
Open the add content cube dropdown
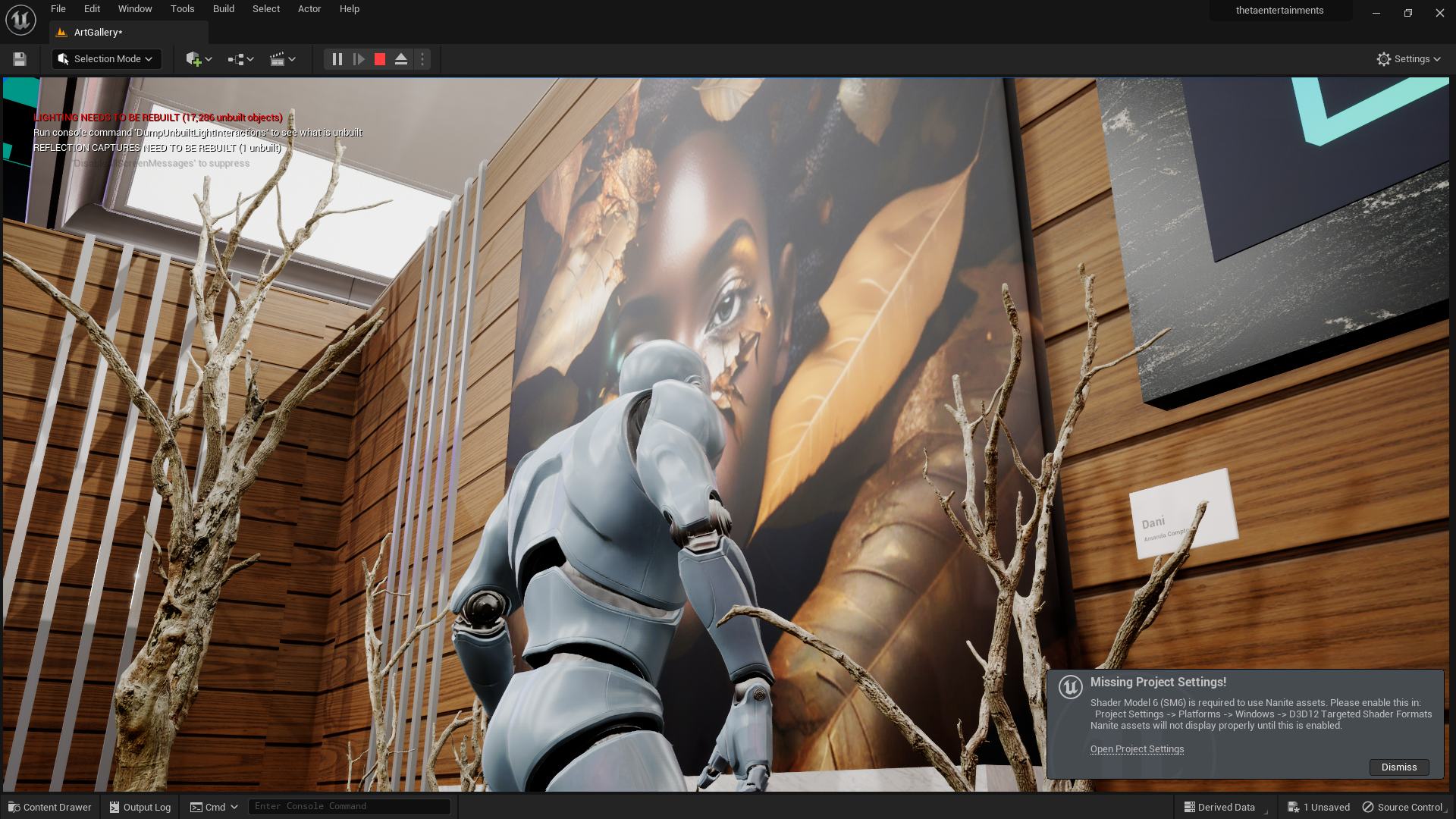(x=199, y=59)
